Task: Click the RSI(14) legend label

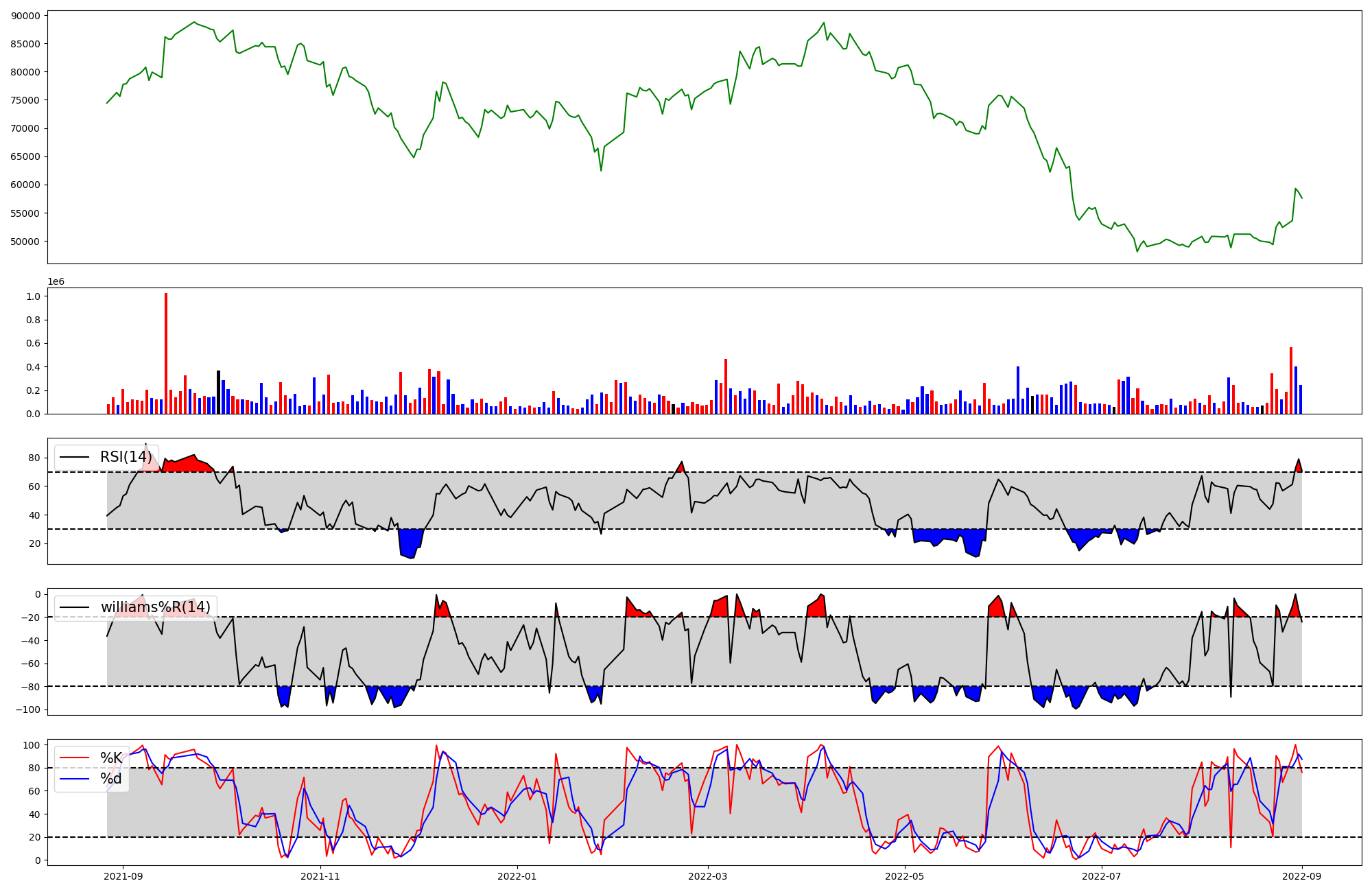Action: coord(126,457)
